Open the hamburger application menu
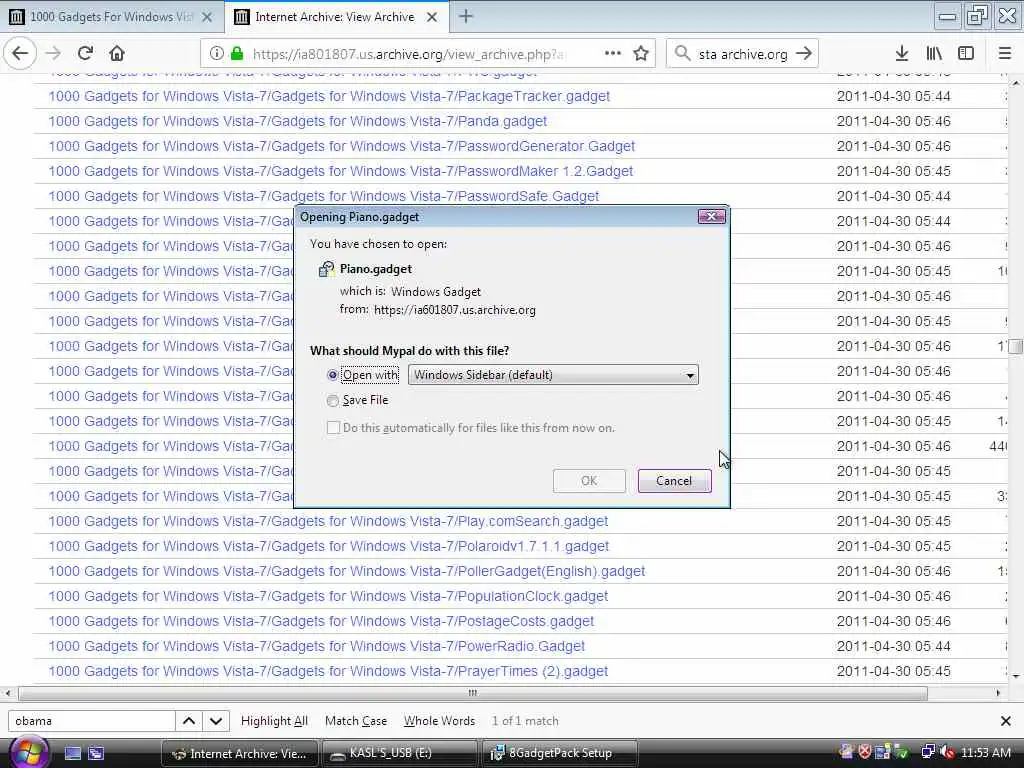 coord(1004,54)
